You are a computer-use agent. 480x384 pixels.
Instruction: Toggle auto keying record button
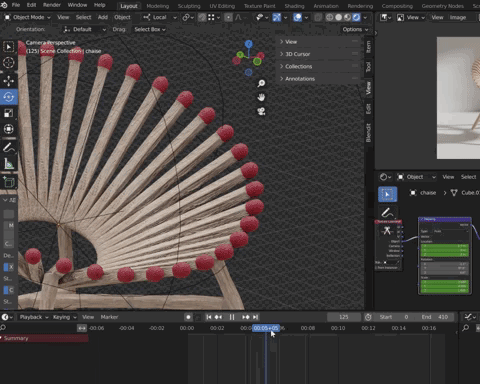tap(188, 317)
